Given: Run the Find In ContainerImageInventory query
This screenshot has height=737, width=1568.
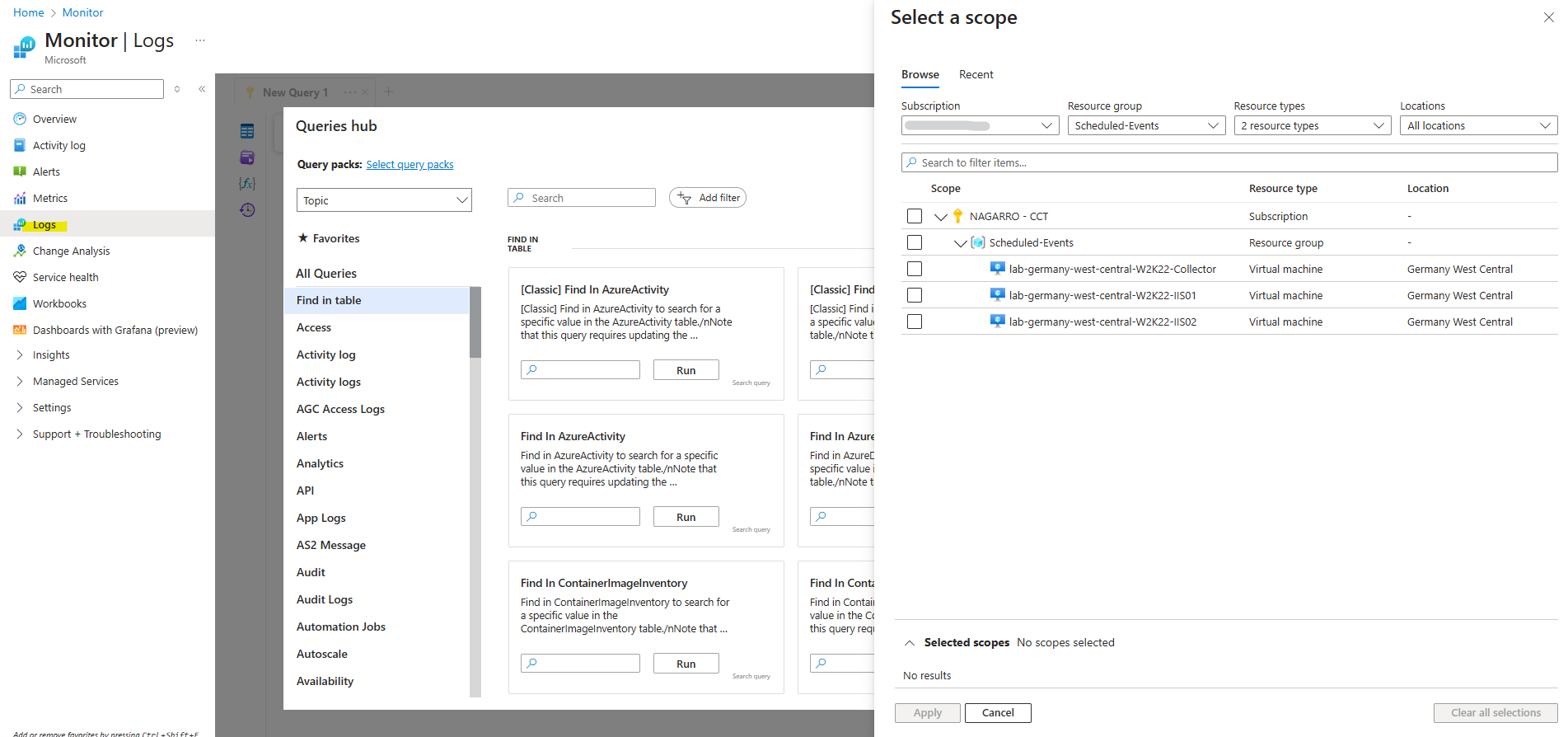Looking at the screenshot, I should 686,664.
